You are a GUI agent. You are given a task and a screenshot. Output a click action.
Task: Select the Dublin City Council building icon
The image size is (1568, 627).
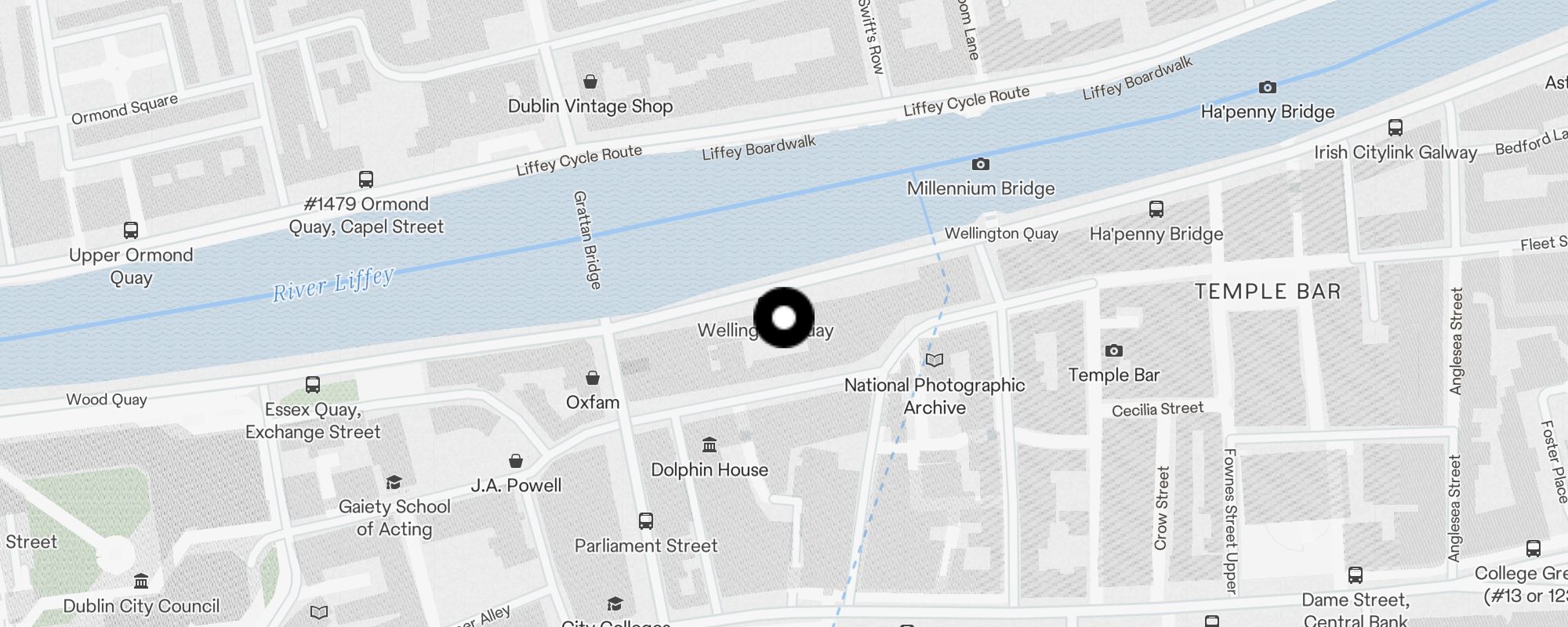coord(141,581)
